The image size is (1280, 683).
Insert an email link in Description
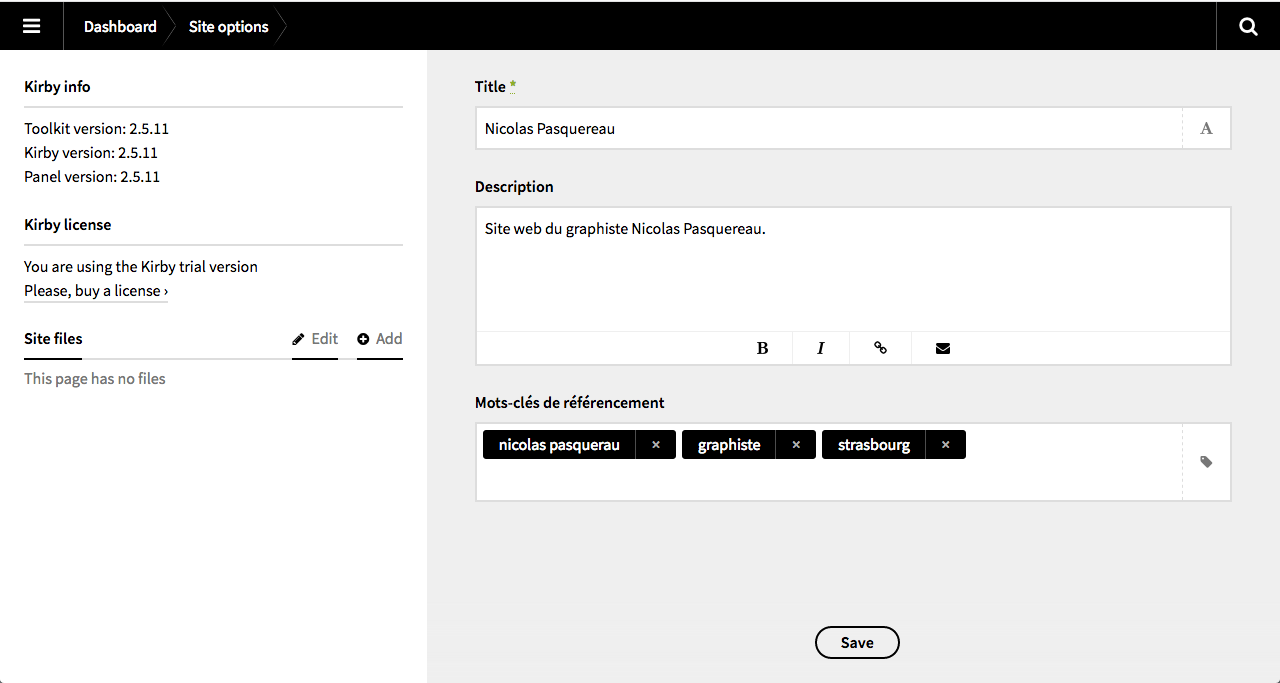pyautogui.click(x=942, y=348)
